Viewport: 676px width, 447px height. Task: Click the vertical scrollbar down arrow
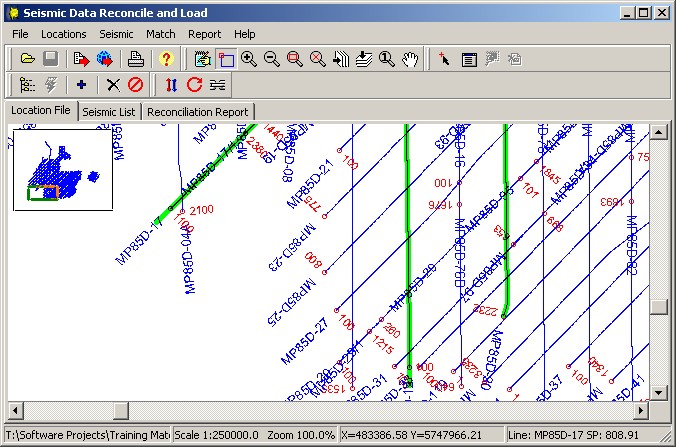coord(659,393)
